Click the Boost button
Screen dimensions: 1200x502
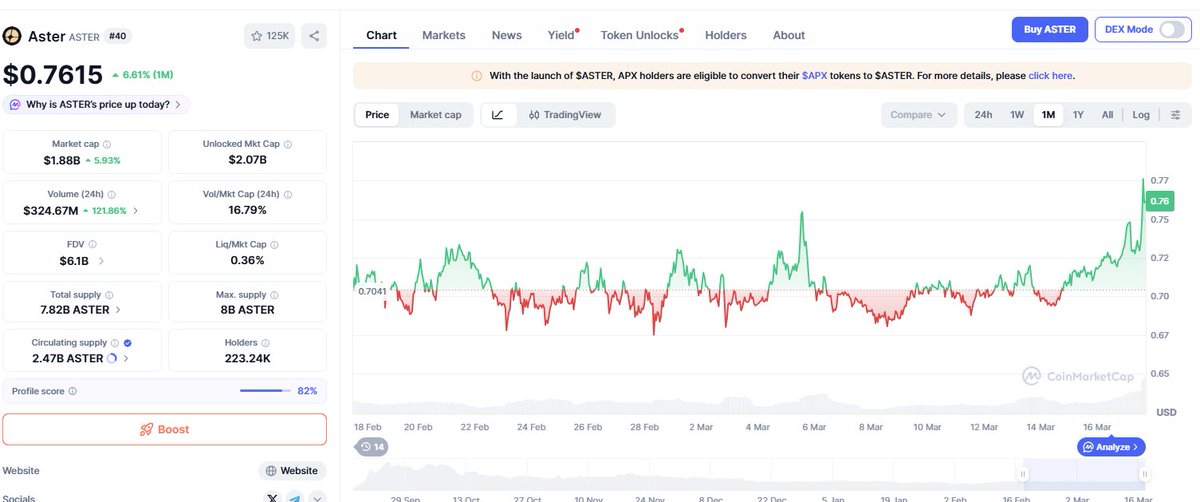click(164, 429)
